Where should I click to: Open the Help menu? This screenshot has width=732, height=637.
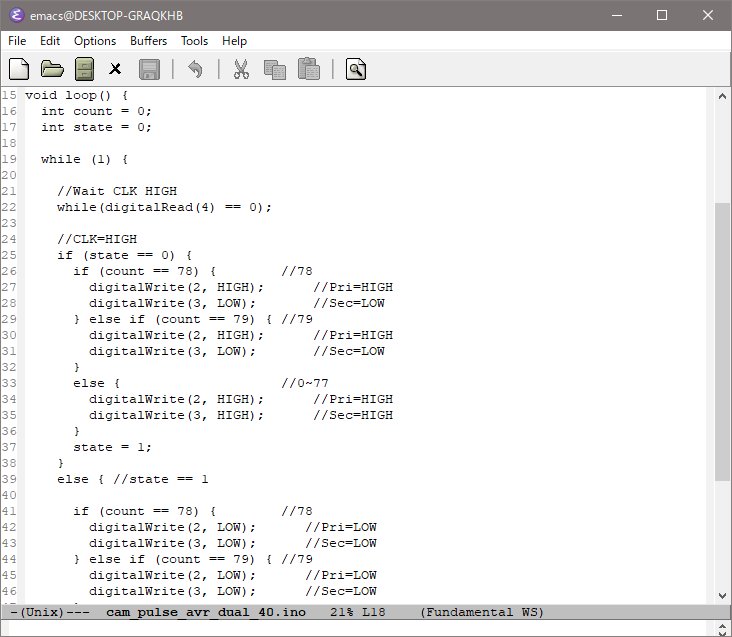(234, 41)
